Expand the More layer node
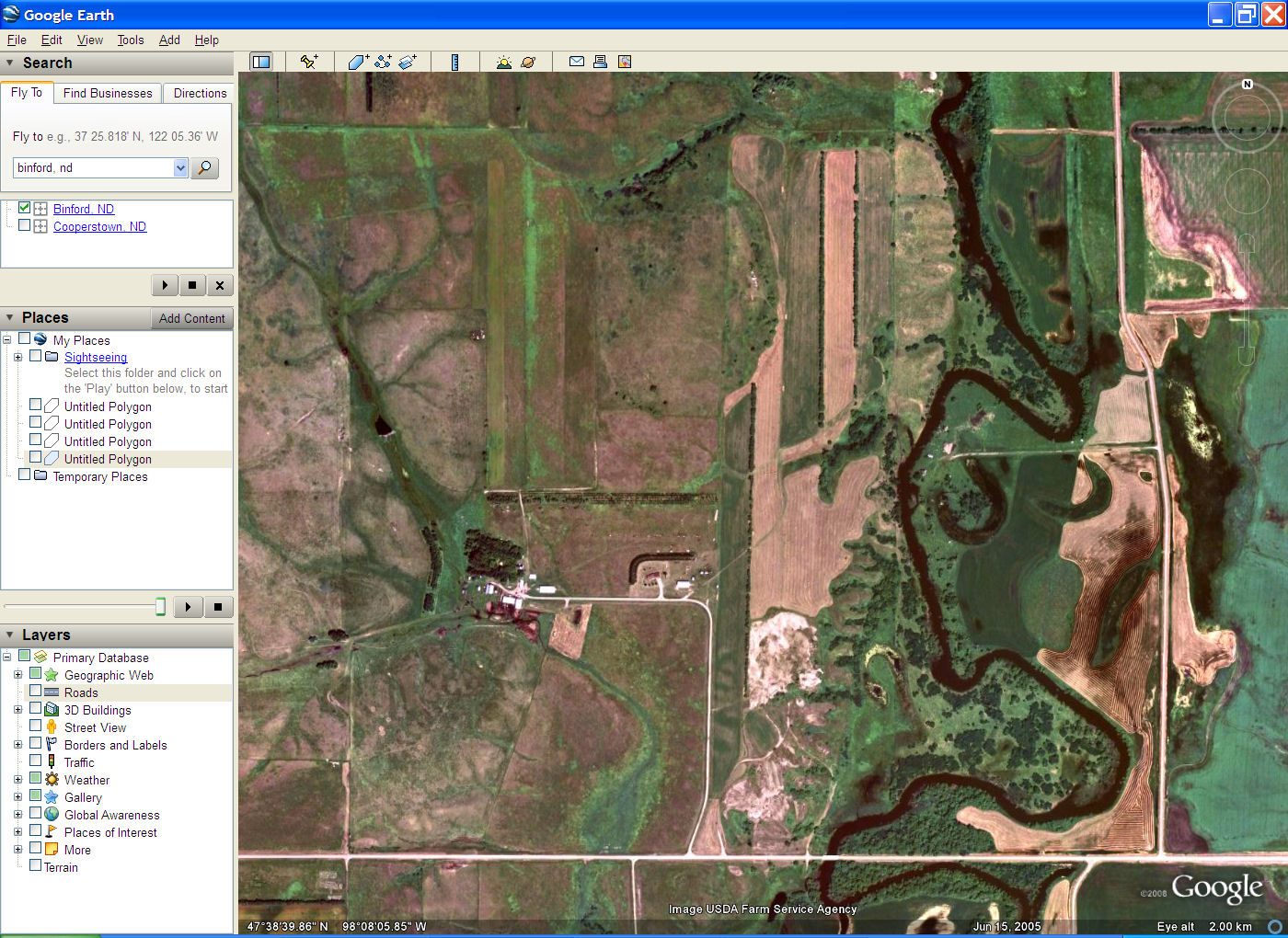This screenshot has height=938, width=1288. [17, 850]
